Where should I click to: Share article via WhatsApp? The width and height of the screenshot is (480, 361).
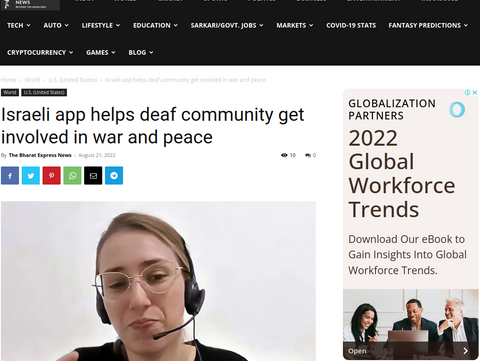point(72,176)
